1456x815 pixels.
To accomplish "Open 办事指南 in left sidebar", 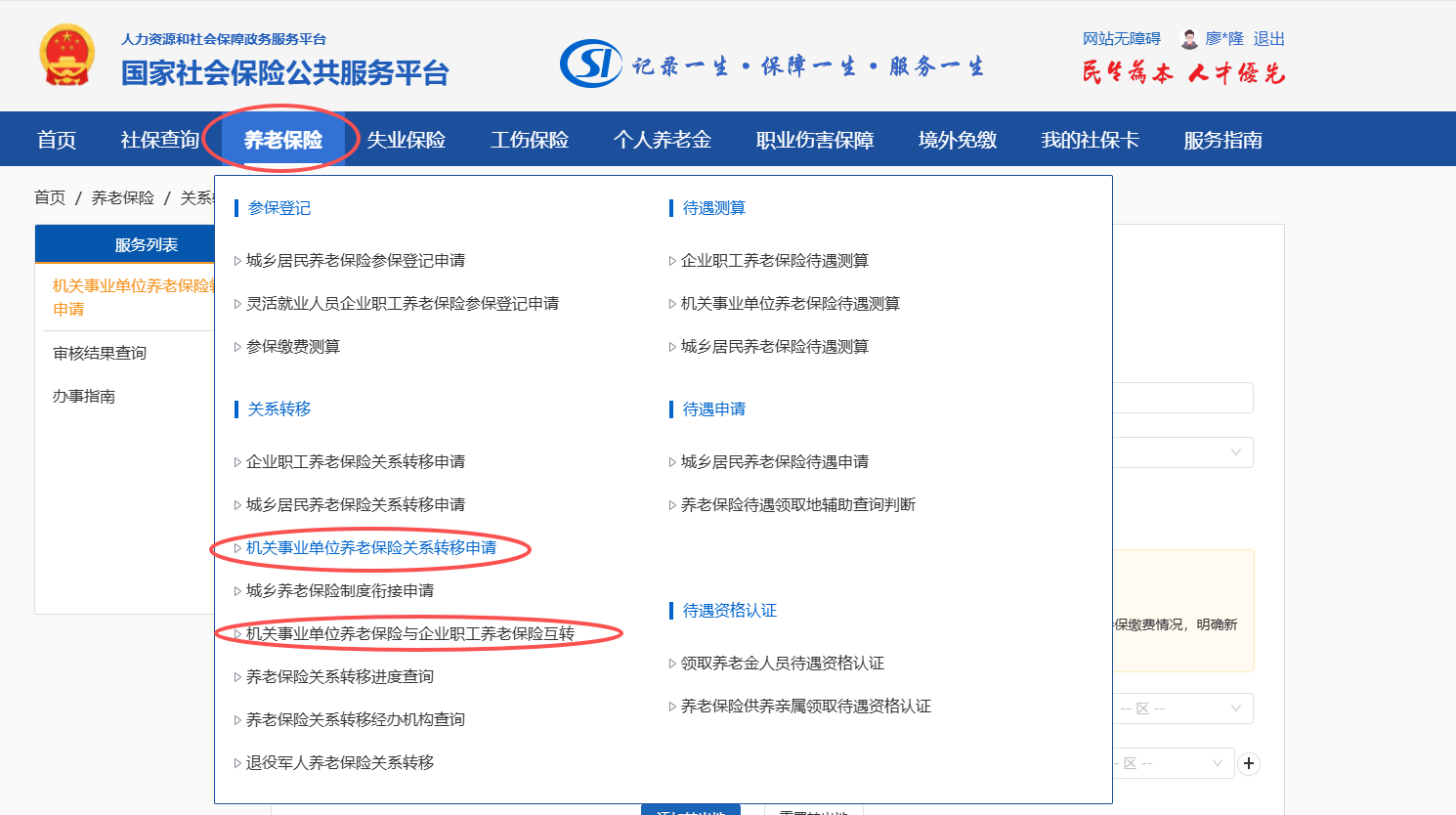I will 84,397.
